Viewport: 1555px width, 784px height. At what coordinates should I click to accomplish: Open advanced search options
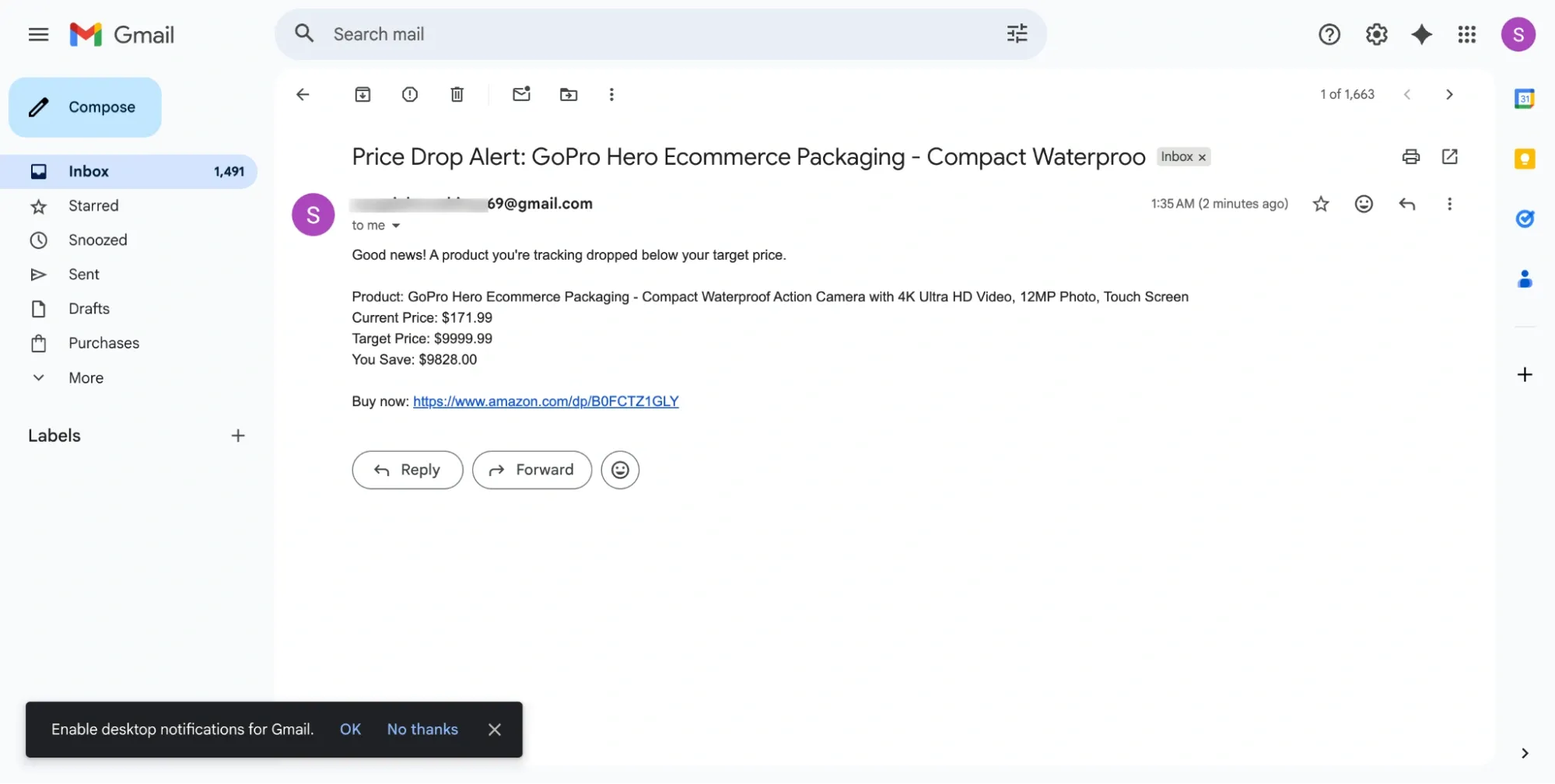coord(1016,33)
